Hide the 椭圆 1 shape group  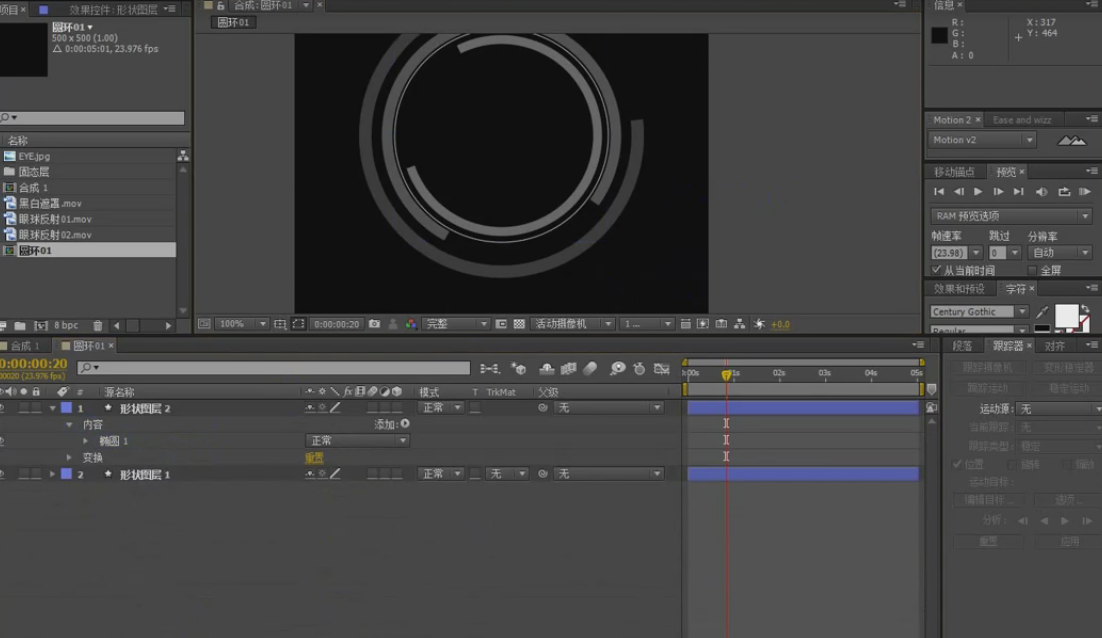point(3,441)
